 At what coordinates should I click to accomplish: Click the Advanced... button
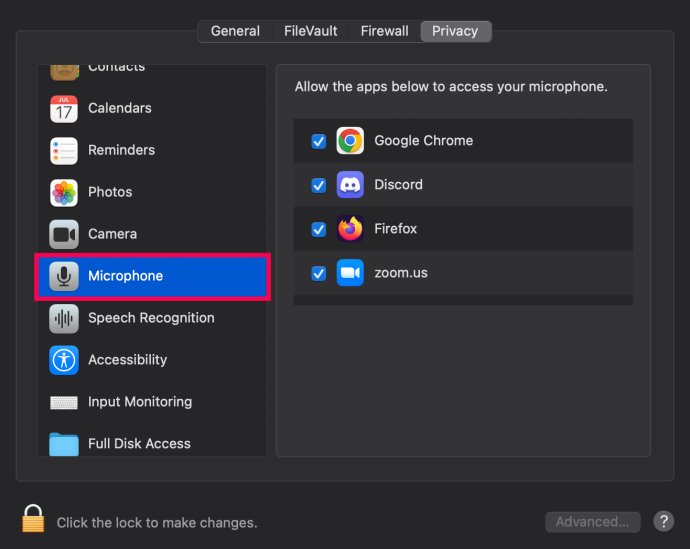(592, 522)
